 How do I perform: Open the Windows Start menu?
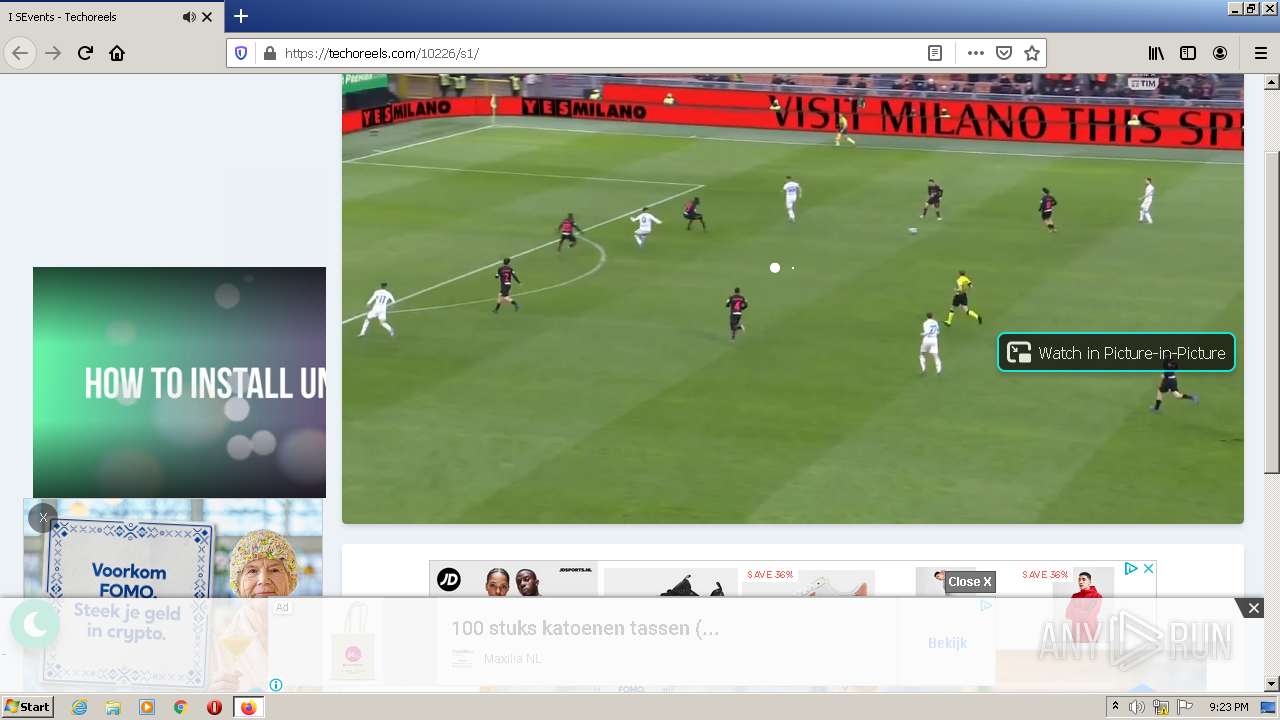(x=27, y=706)
